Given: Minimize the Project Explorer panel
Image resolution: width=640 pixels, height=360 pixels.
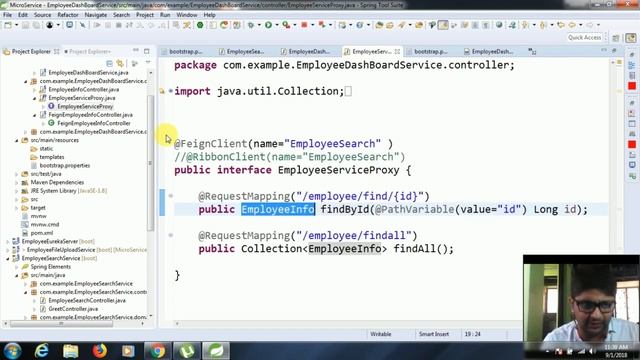Looking at the screenshot, I should 136,51.
